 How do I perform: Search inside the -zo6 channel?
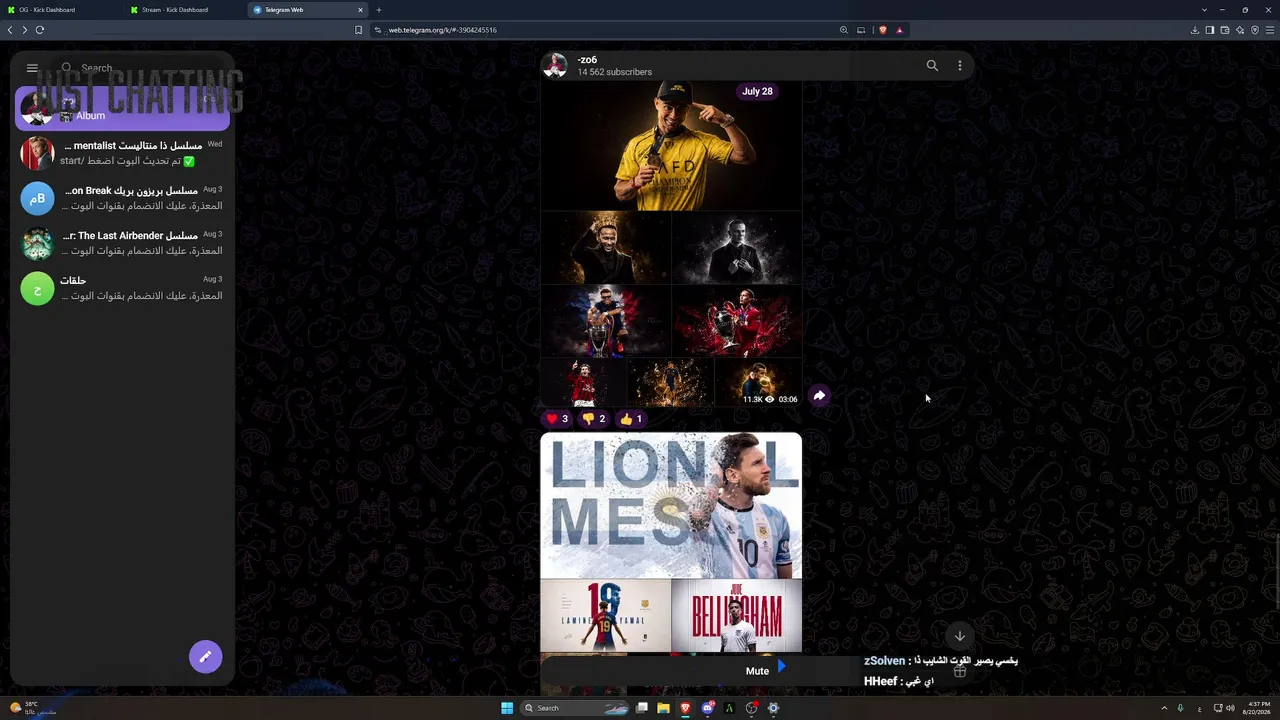tap(932, 66)
